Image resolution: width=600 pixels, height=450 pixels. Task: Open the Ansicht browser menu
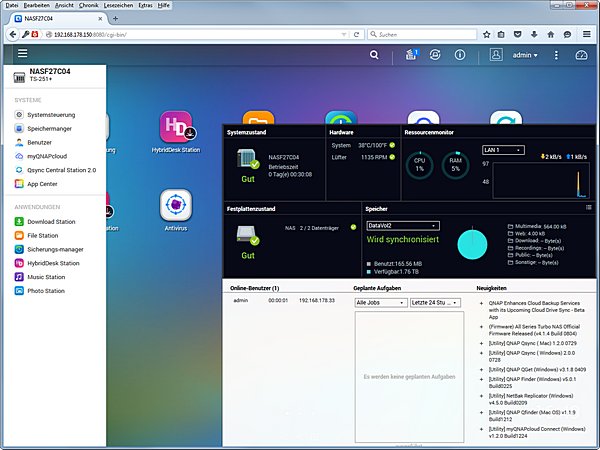tap(64, 5)
